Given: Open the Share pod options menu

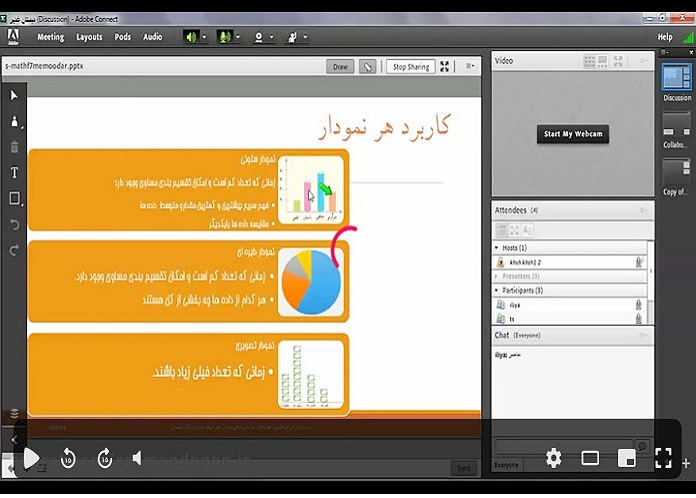Looking at the screenshot, I should pos(470,66).
